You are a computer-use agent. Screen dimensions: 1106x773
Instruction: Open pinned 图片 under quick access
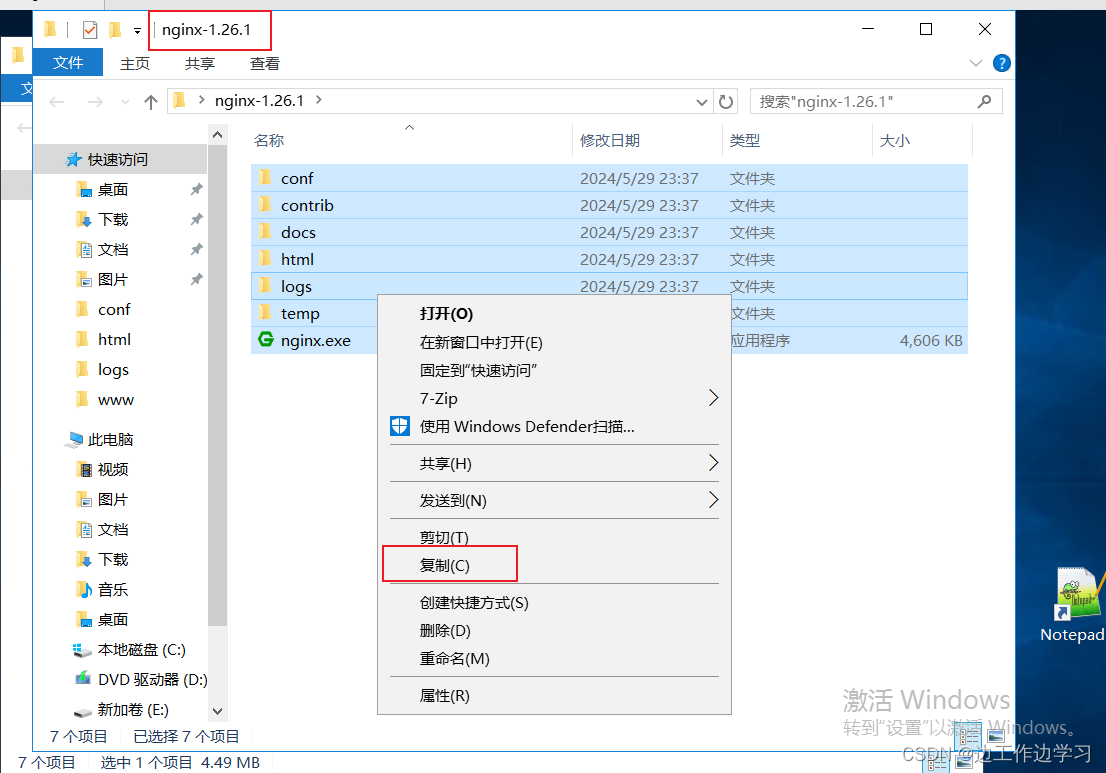pyautogui.click(x=113, y=279)
